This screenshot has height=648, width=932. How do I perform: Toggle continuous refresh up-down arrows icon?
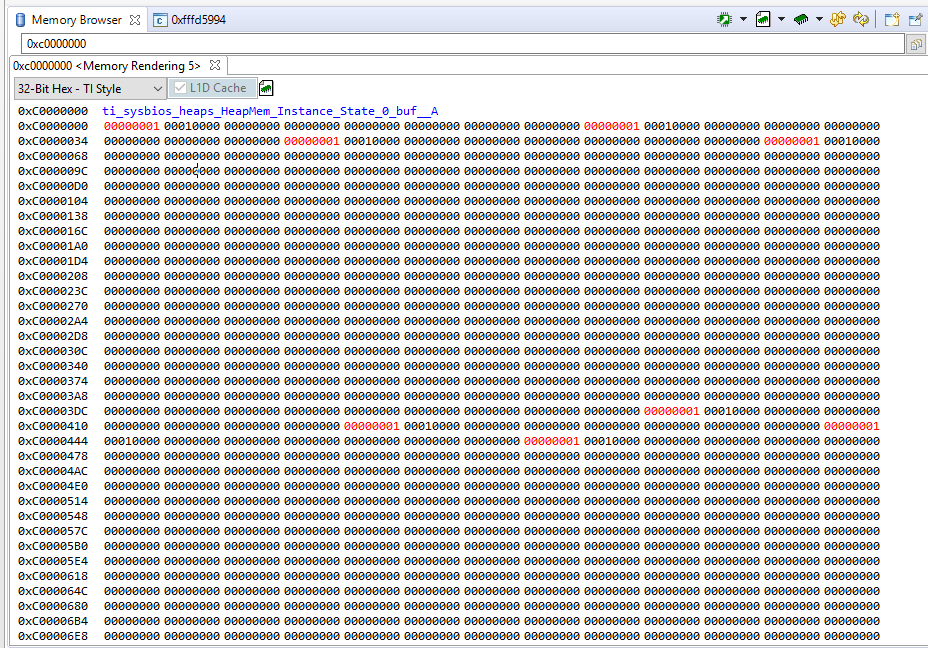pyautogui.click(x=838, y=20)
